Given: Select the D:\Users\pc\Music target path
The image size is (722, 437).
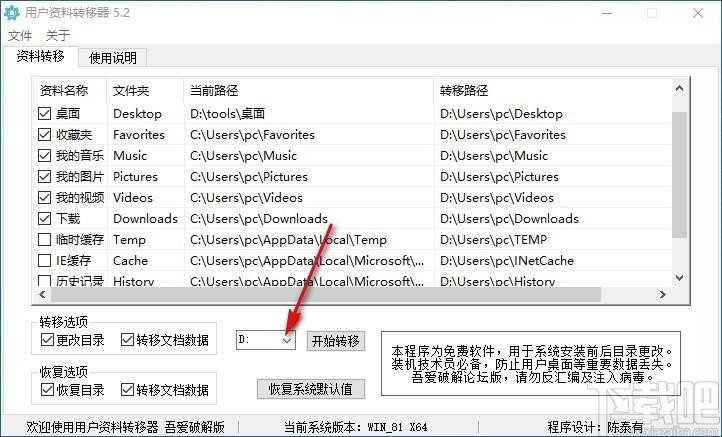Looking at the screenshot, I should (x=553, y=155).
